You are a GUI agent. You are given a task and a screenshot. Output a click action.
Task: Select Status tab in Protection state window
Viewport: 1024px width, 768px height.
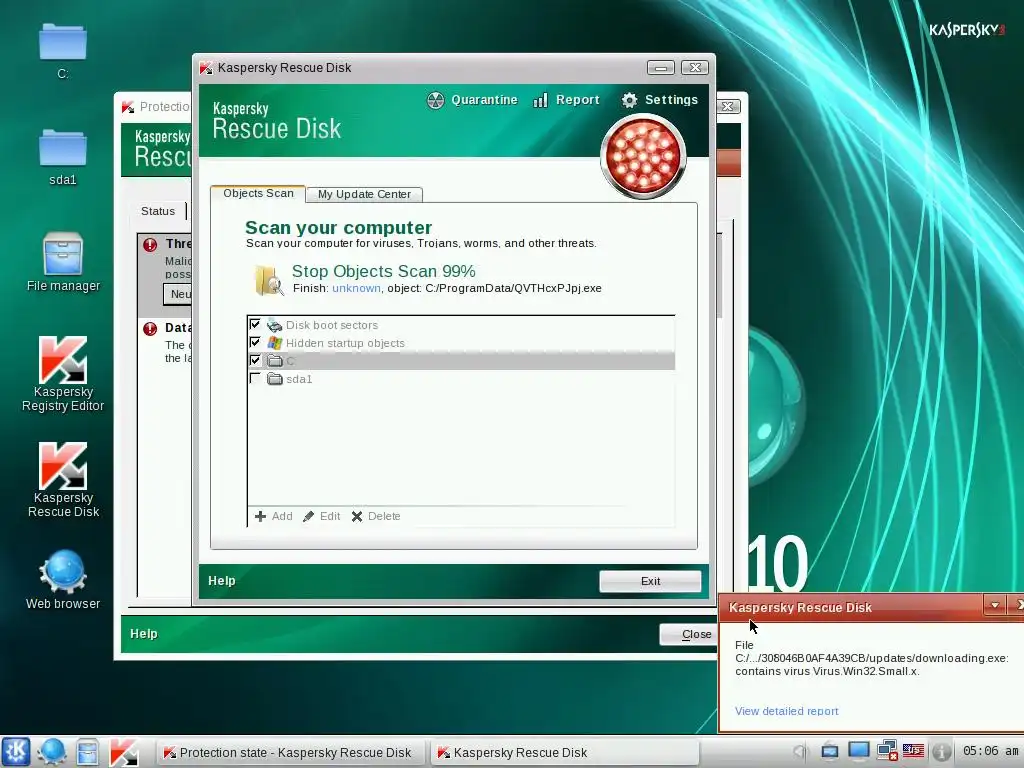point(158,211)
